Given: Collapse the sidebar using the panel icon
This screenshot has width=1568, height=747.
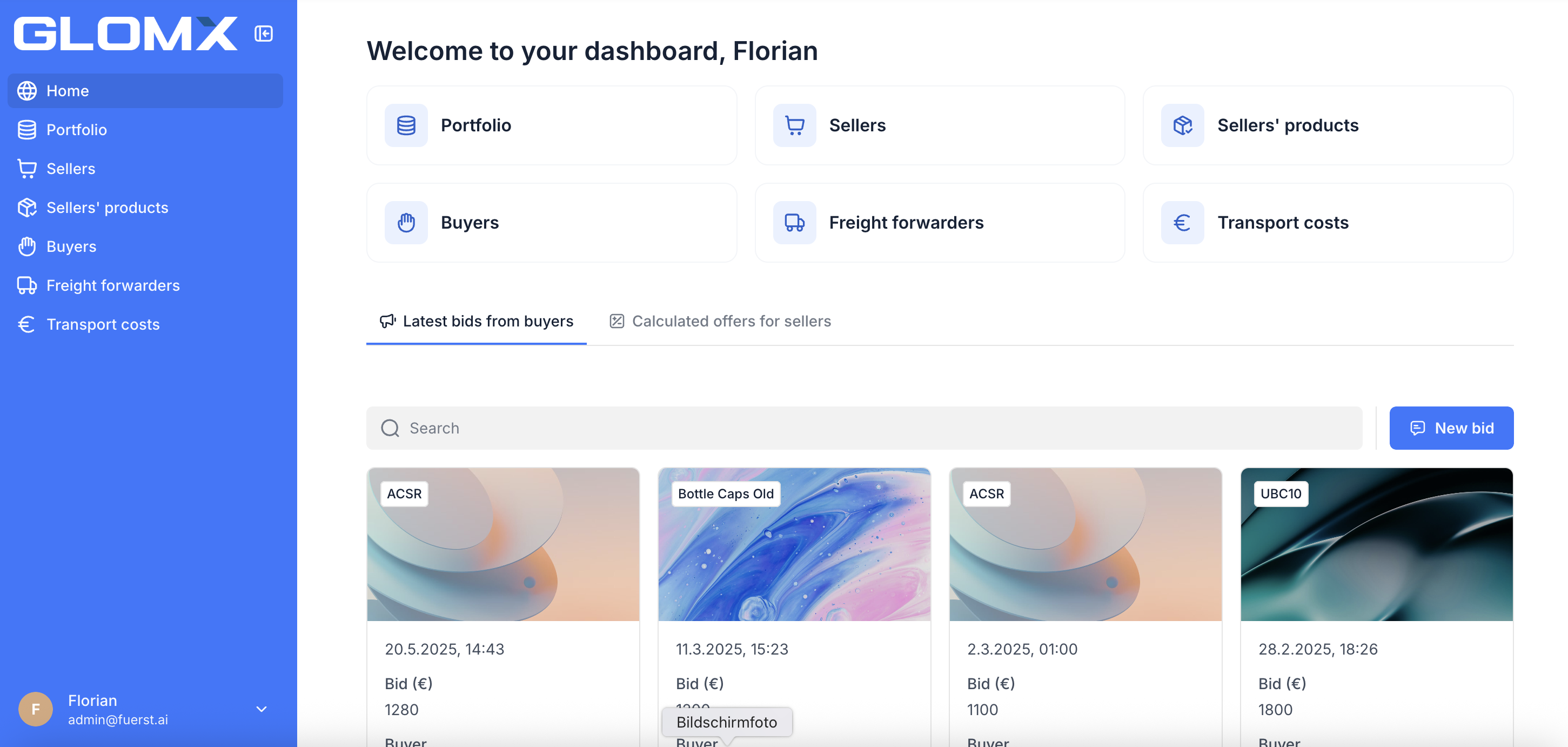Looking at the screenshot, I should pyautogui.click(x=264, y=34).
